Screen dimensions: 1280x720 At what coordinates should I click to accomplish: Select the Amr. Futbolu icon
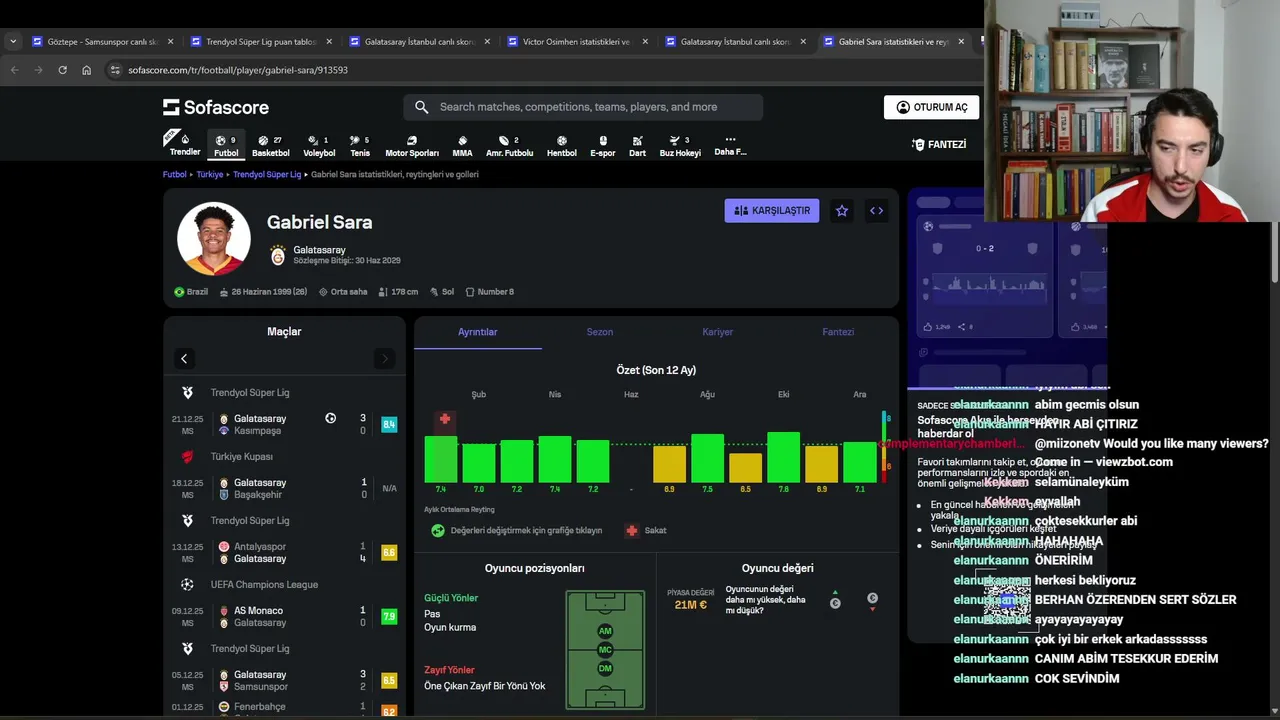tap(509, 146)
